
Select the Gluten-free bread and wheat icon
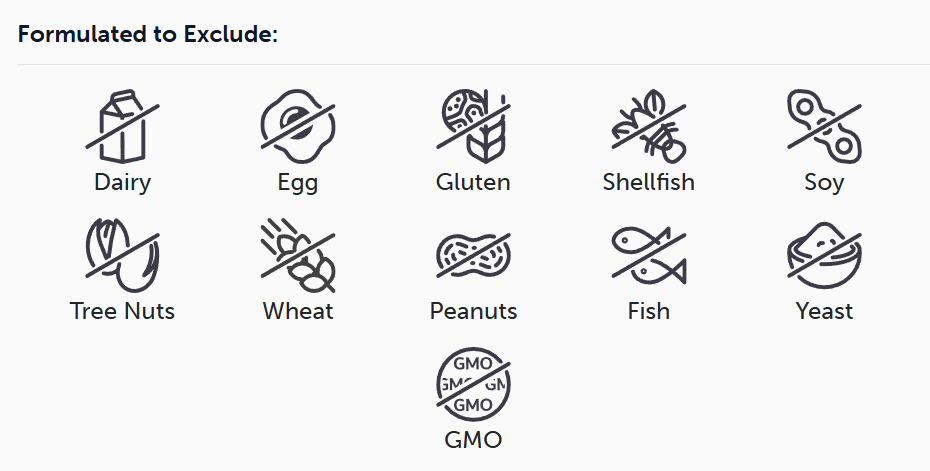473,126
